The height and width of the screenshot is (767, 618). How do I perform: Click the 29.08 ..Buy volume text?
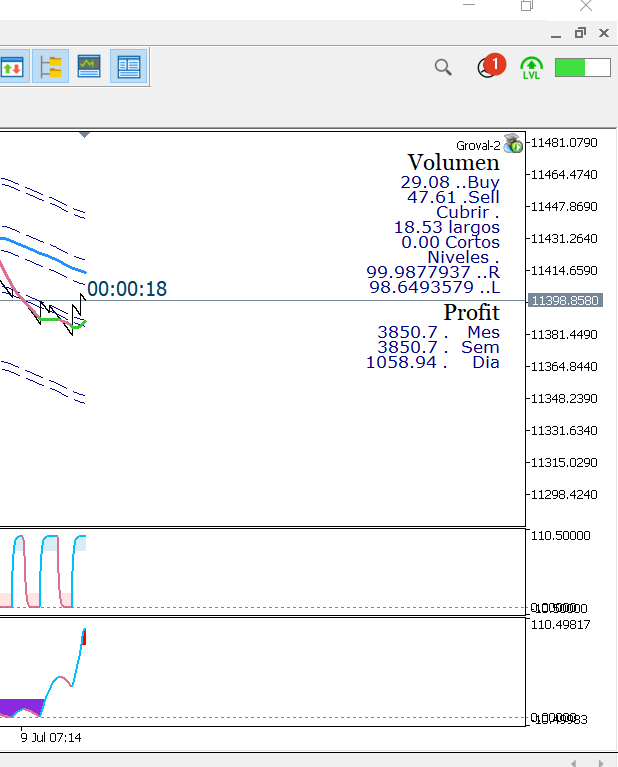(x=450, y=182)
